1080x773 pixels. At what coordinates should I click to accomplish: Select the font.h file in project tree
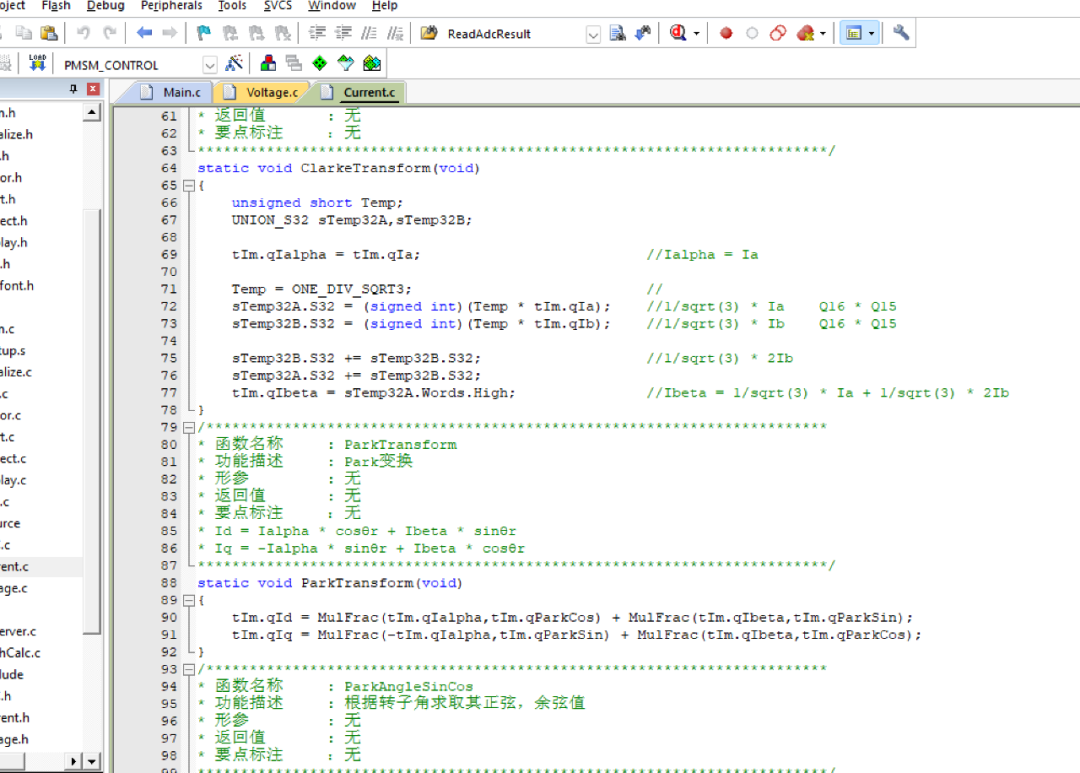[17, 285]
